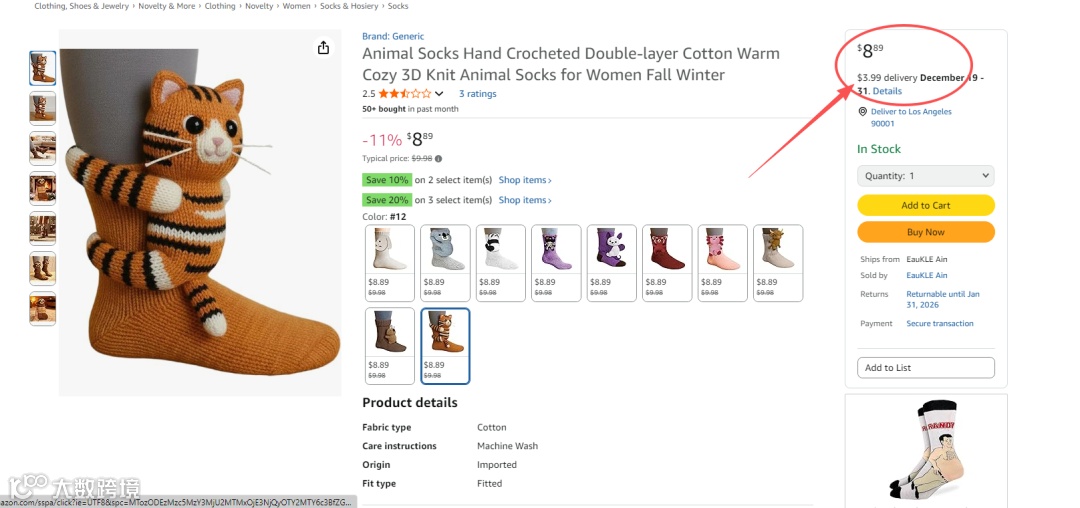Screen dimensions: 1080x508
Task: Open the Quantity dropdown
Action: tap(925, 176)
